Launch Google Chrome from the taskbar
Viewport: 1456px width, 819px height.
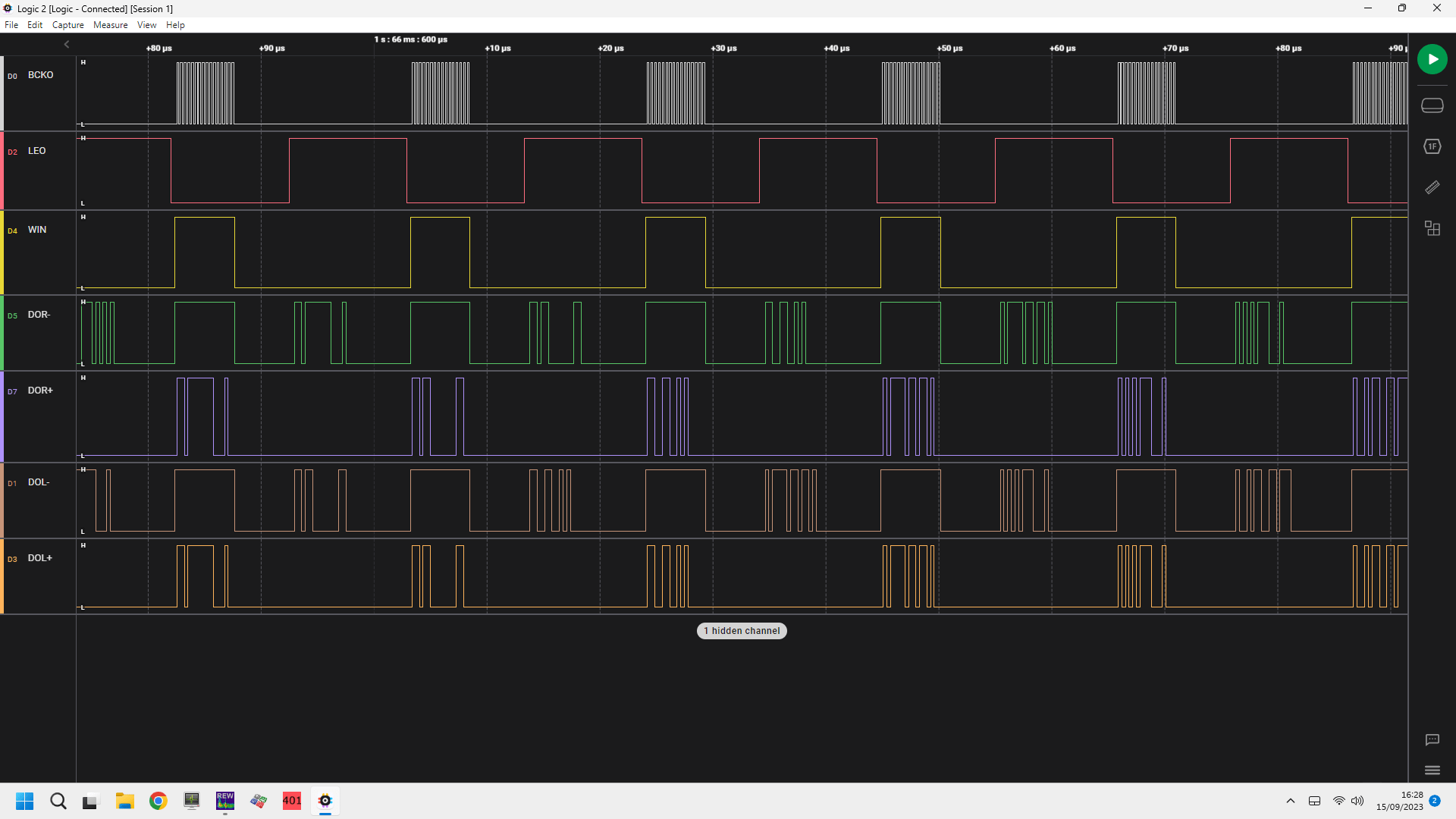click(x=158, y=801)
